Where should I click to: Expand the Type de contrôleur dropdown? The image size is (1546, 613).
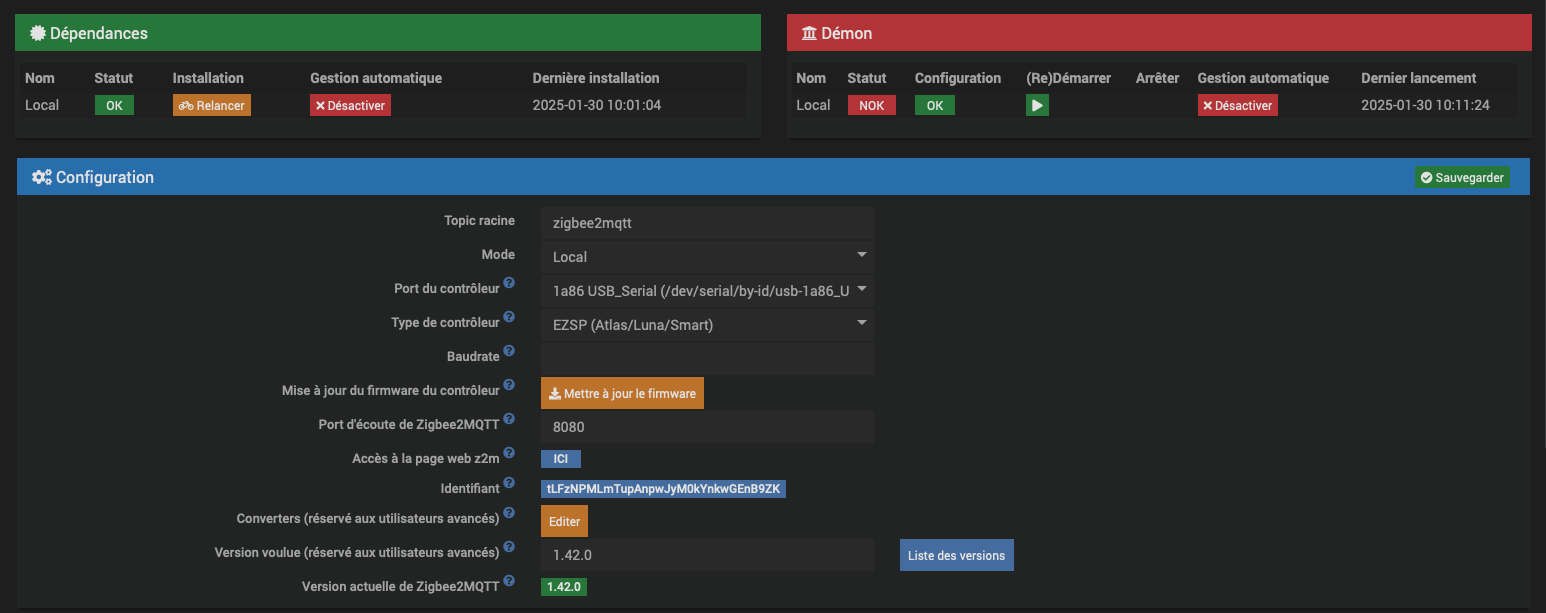(x=707, y=325)
